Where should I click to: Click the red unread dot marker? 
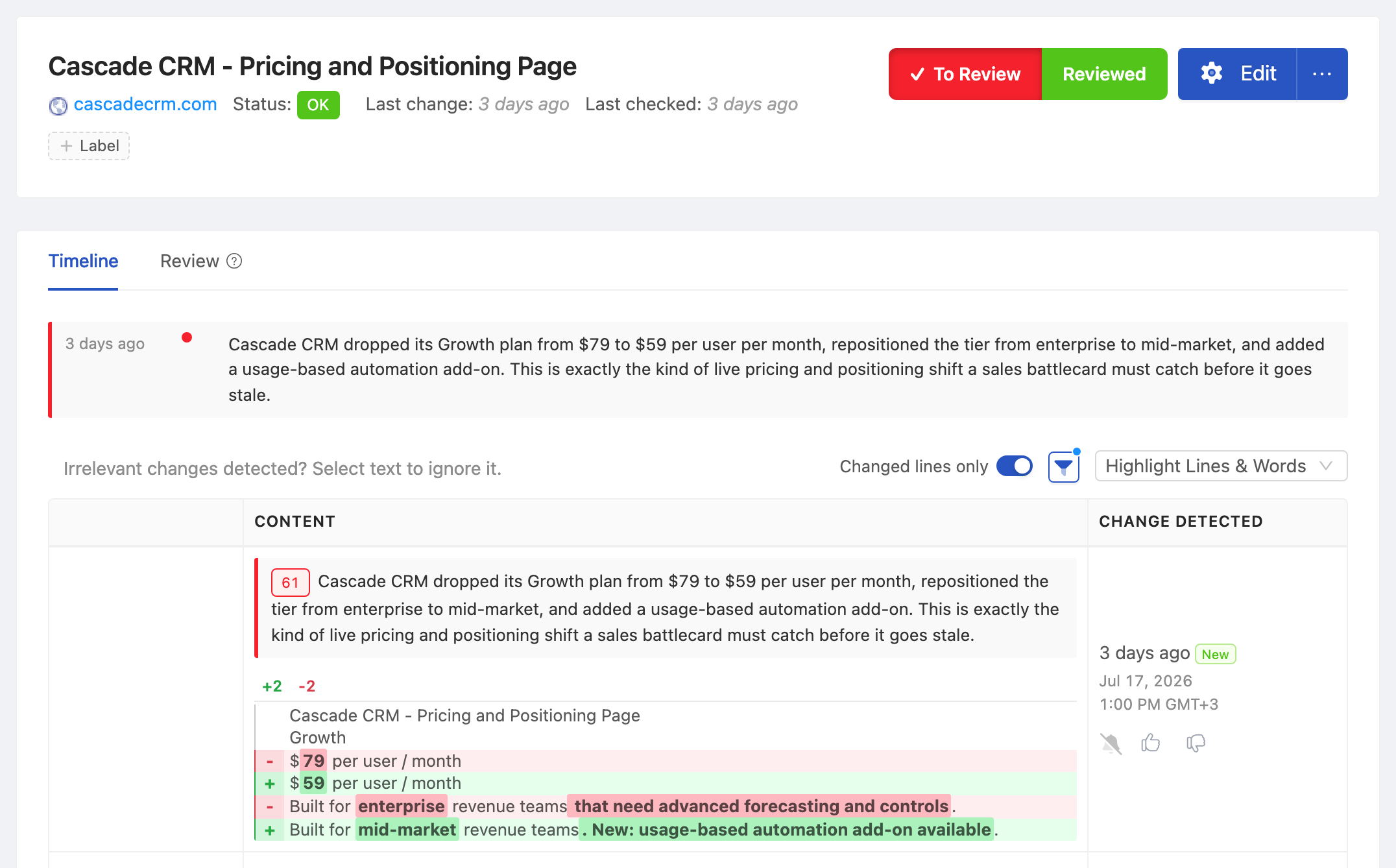pos(187,337)
